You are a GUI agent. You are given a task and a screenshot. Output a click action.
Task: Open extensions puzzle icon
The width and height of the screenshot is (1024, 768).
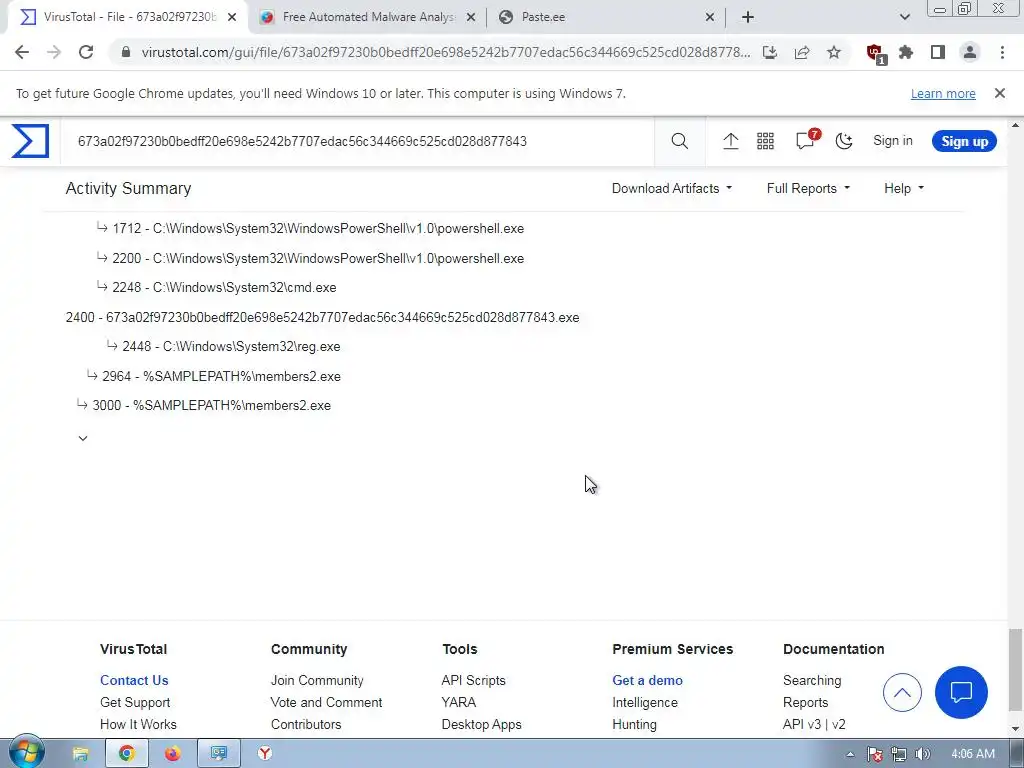coord(906,52)
